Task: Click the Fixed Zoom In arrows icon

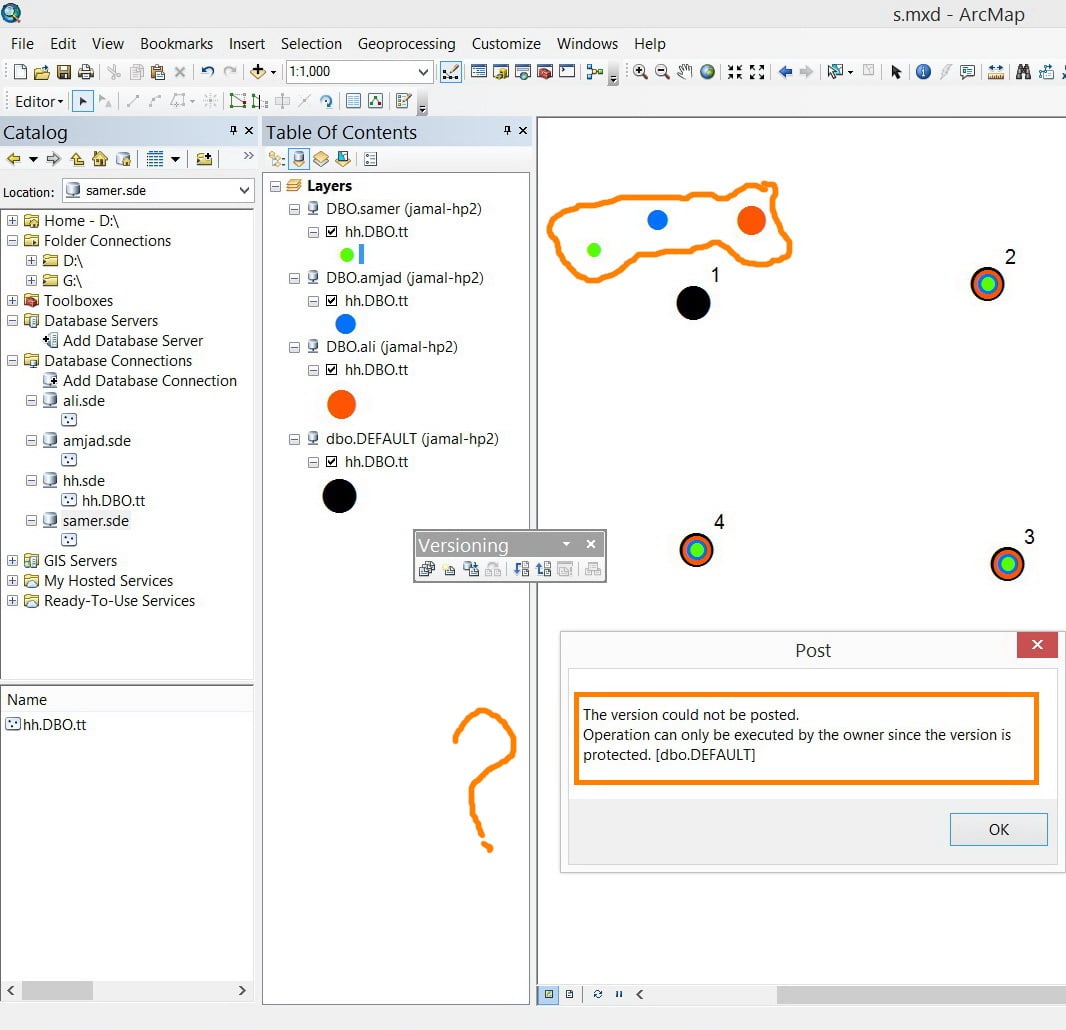Action: [734, 71]
